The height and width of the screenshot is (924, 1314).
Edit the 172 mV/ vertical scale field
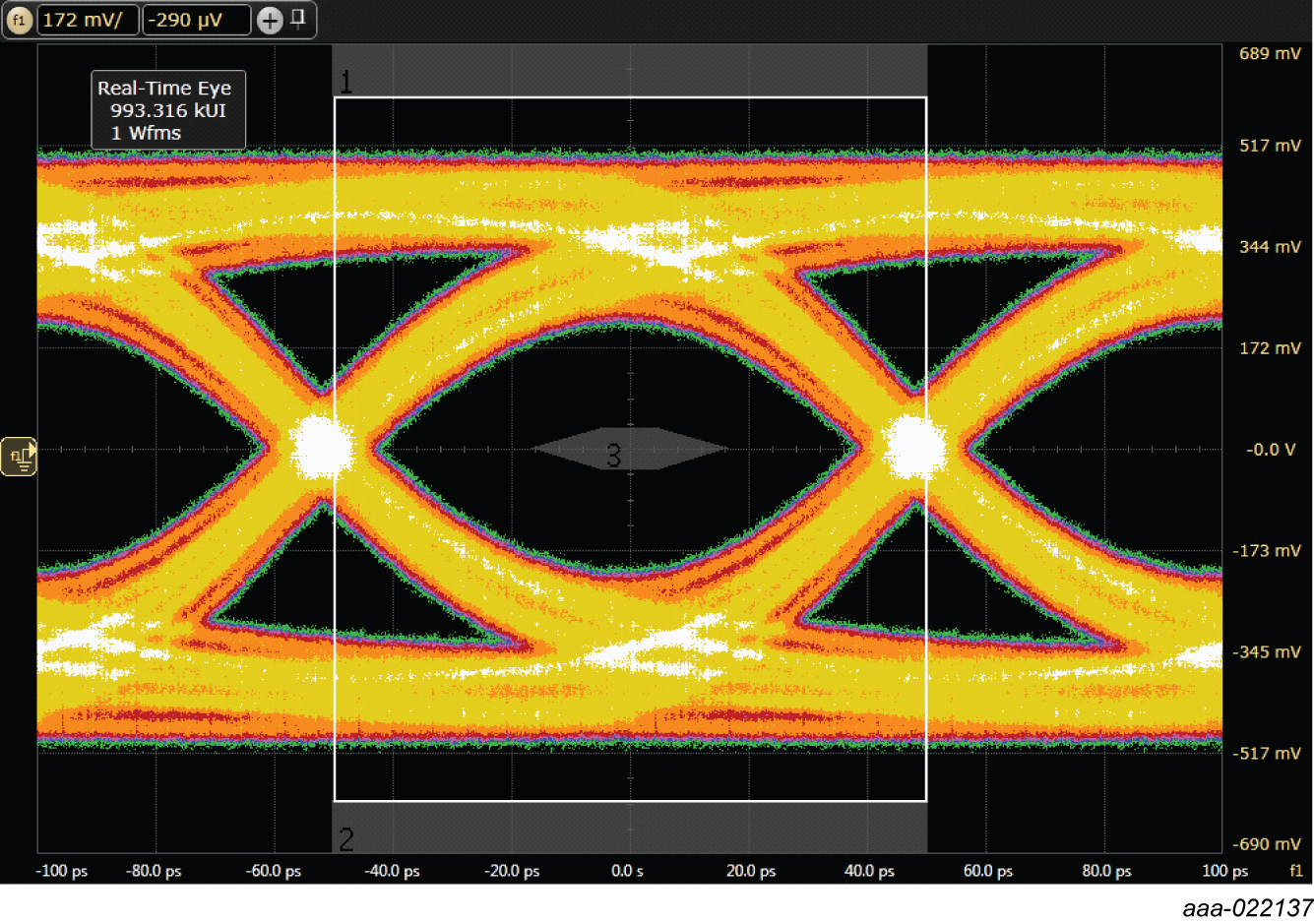tap(87, 20)
